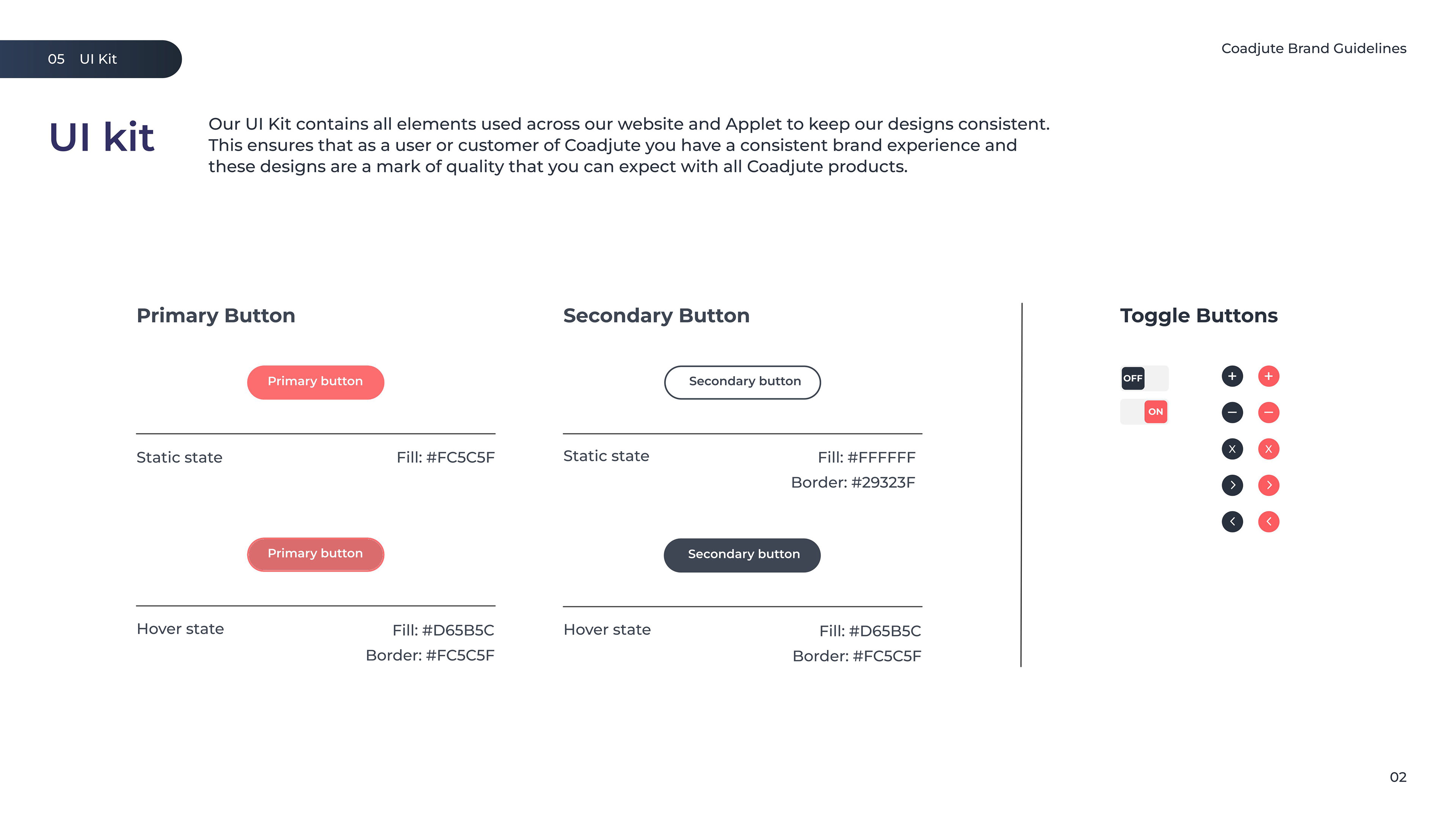
Task: Click the dark plus circle icon
Action: (x=1232, y=377)
